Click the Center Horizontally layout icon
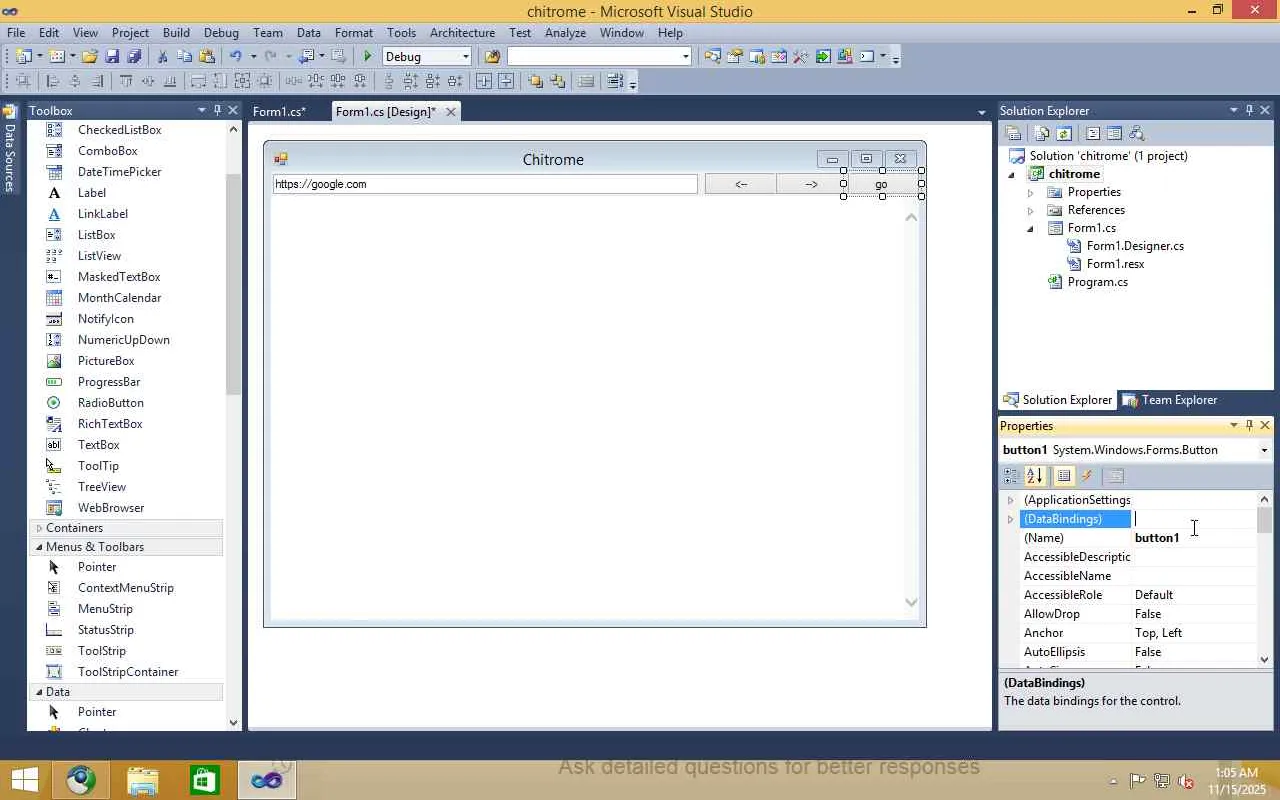This screenshot has width=1280, height=800. pos(484,82)
